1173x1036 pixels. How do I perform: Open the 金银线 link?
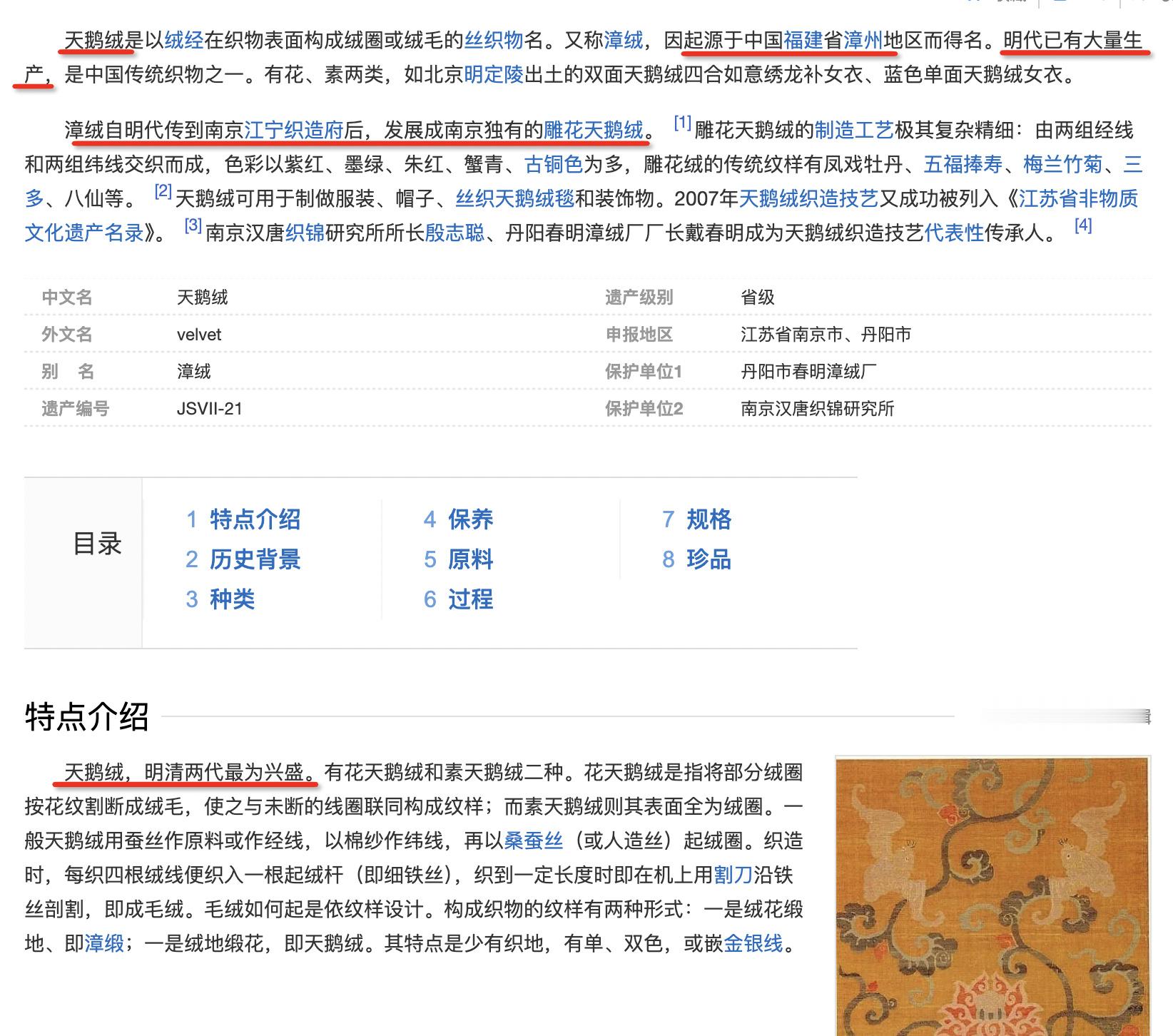(753, 943)
